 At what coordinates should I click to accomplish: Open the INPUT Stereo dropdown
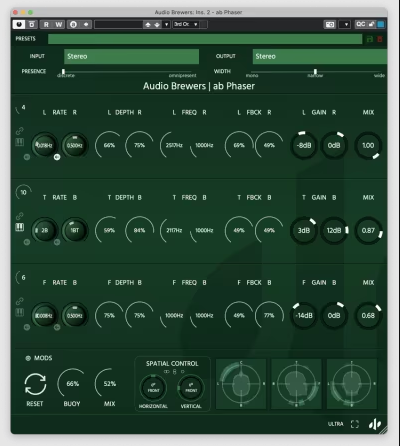[131, 56]
